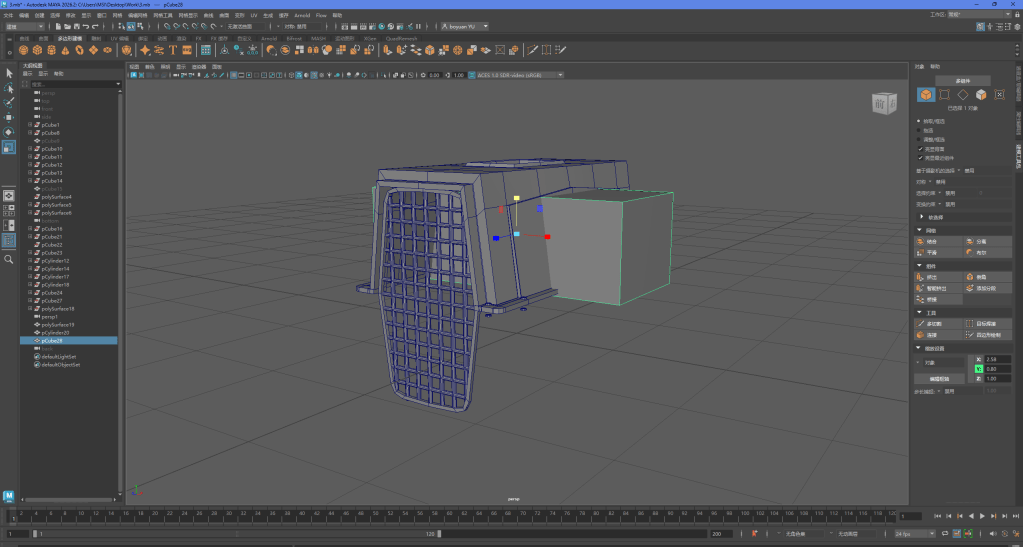
Task: Activate the Select tool arrow
Action: click(x=9, y=73)
